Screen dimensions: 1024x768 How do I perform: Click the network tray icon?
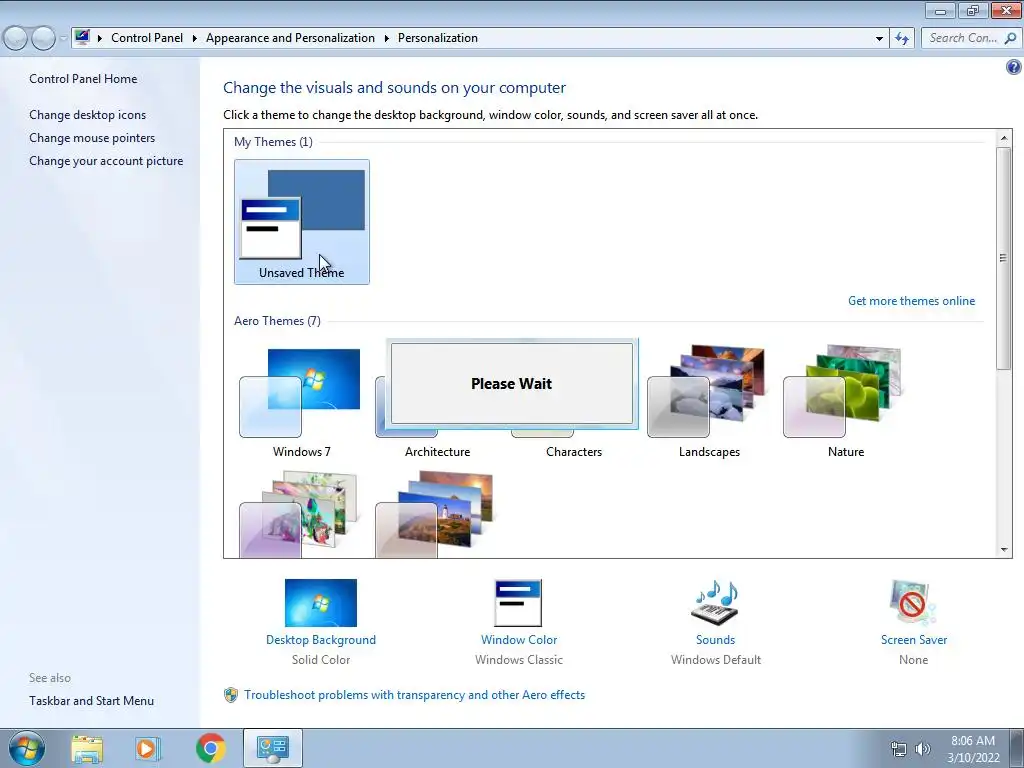point(899,749)
